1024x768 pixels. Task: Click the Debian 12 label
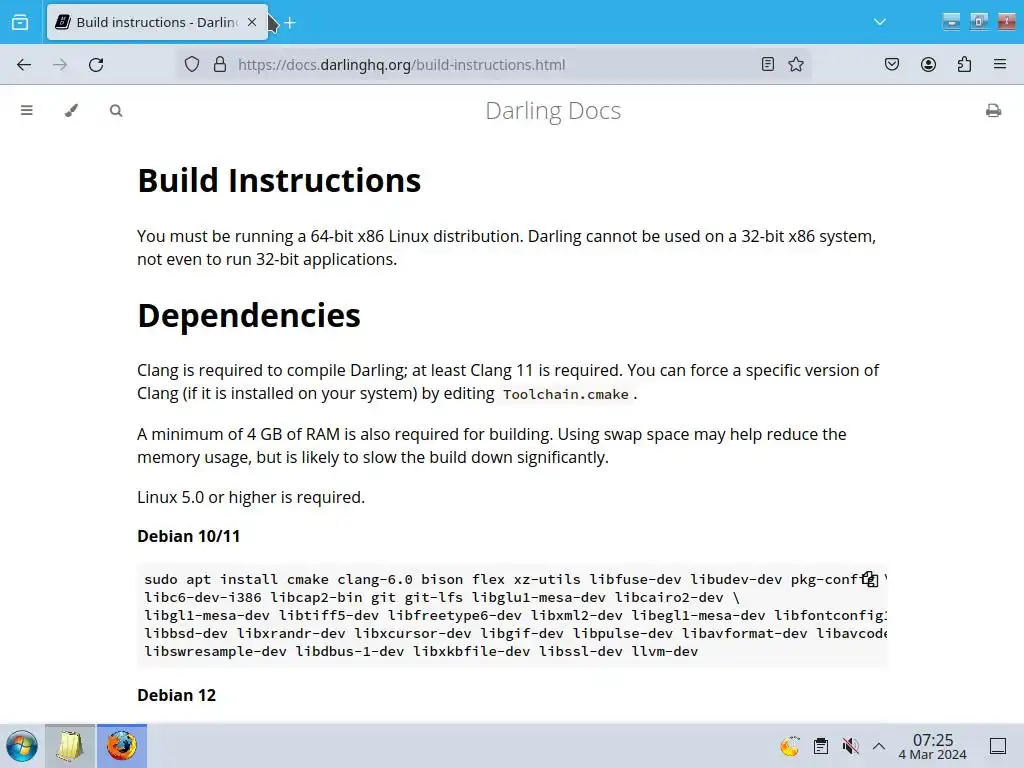point(176,695)
